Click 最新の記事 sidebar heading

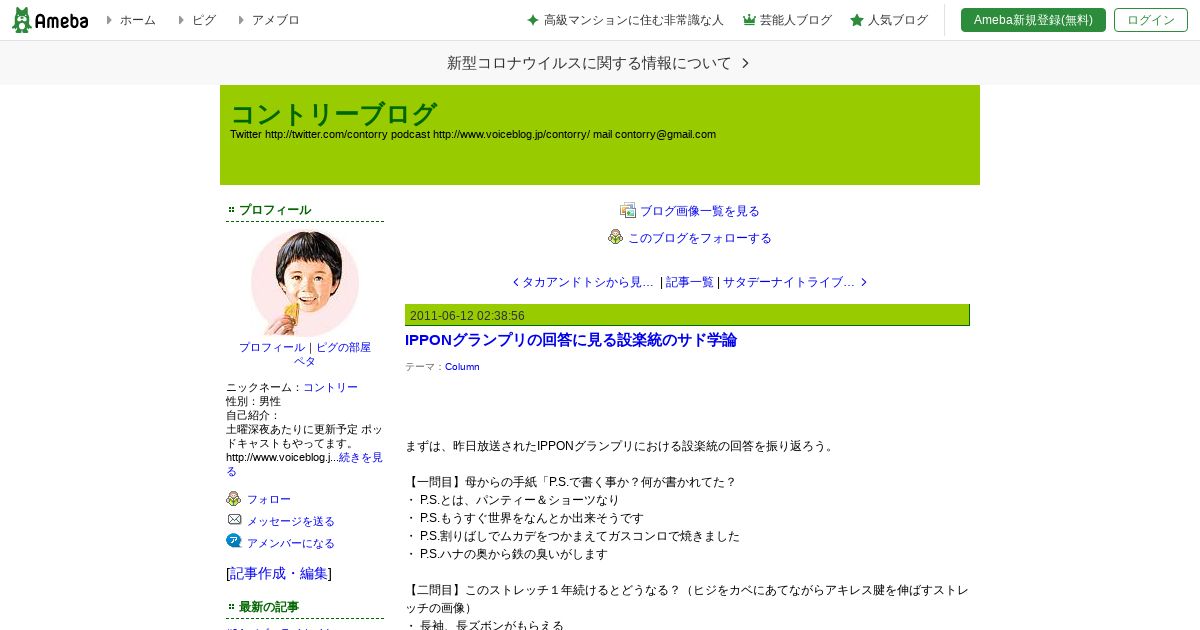tap(269, 607)
